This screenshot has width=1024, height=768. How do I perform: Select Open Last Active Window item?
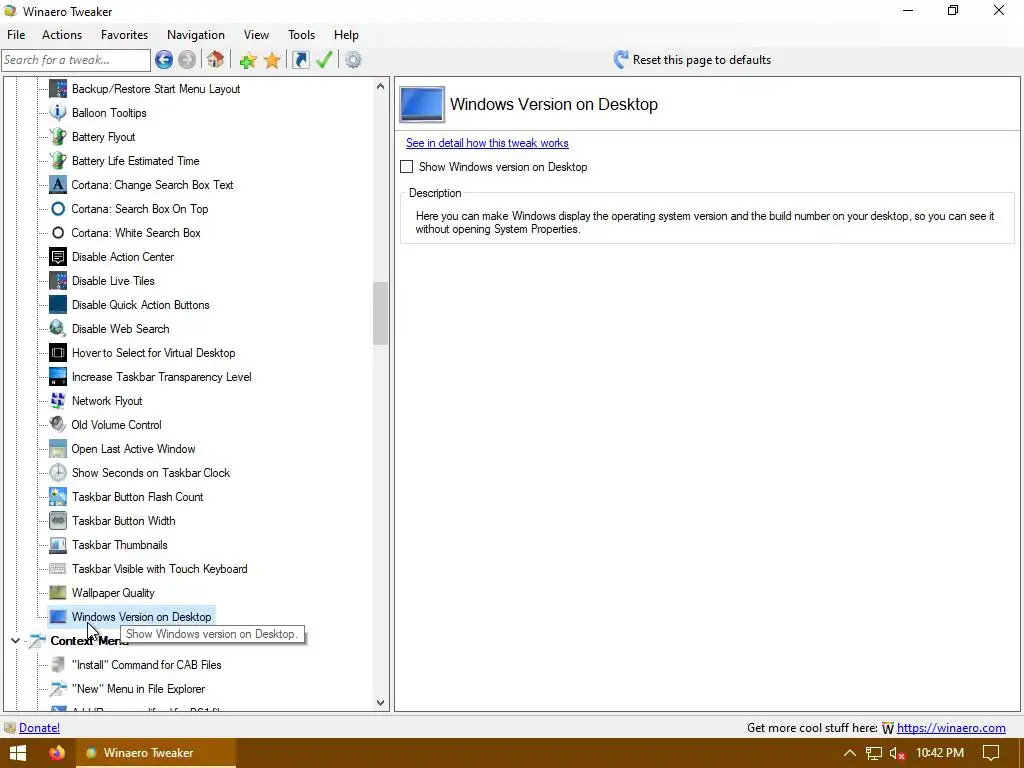(x=133, y=449)
